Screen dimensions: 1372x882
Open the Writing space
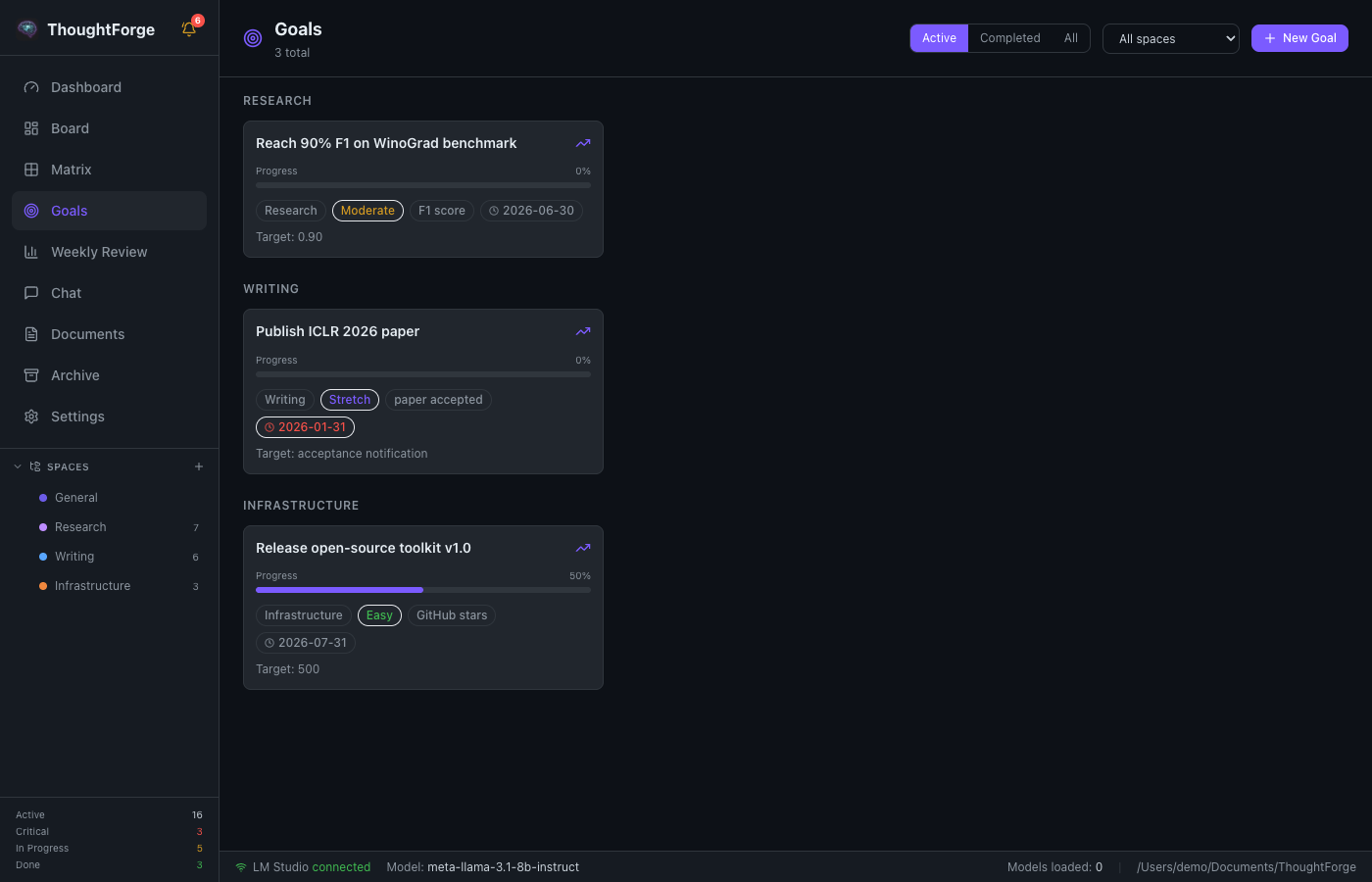tap(109, 557)
